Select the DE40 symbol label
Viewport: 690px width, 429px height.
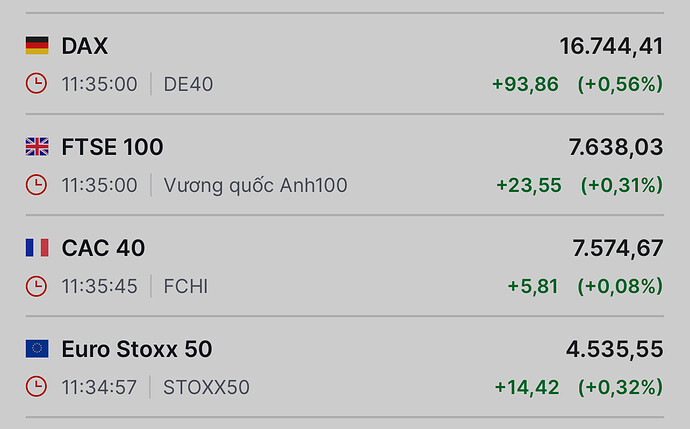pyautogui.click(x=188, y=84)
